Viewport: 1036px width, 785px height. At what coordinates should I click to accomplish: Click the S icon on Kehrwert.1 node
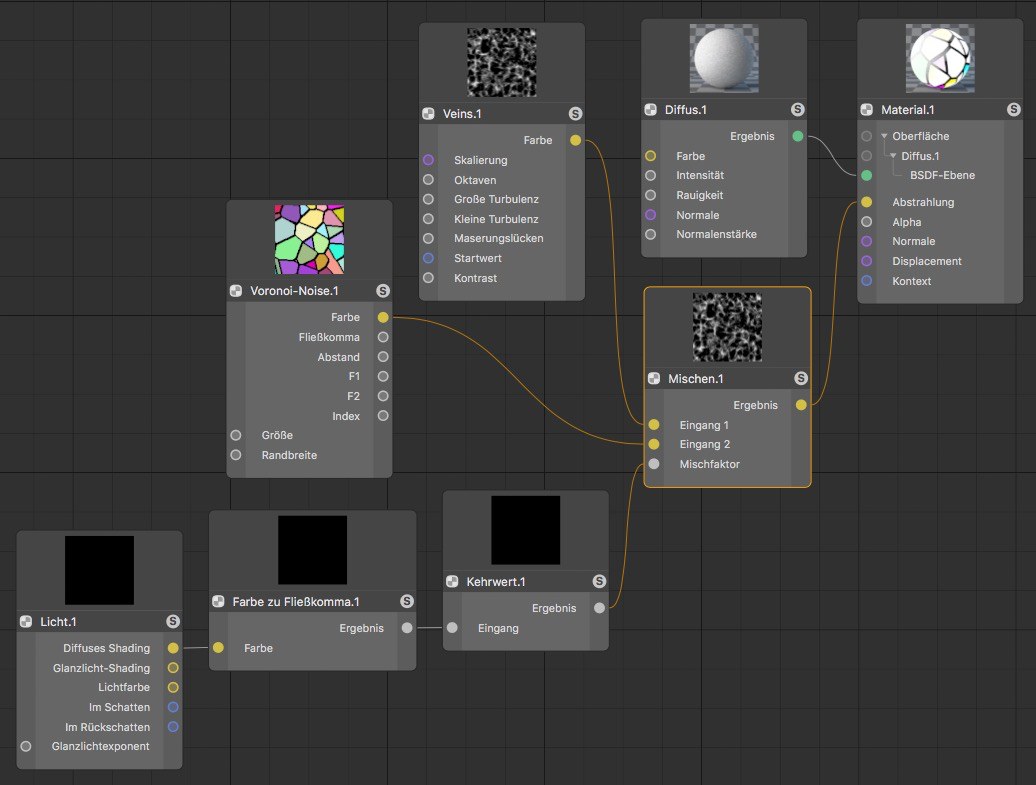(x=599, y=581)
